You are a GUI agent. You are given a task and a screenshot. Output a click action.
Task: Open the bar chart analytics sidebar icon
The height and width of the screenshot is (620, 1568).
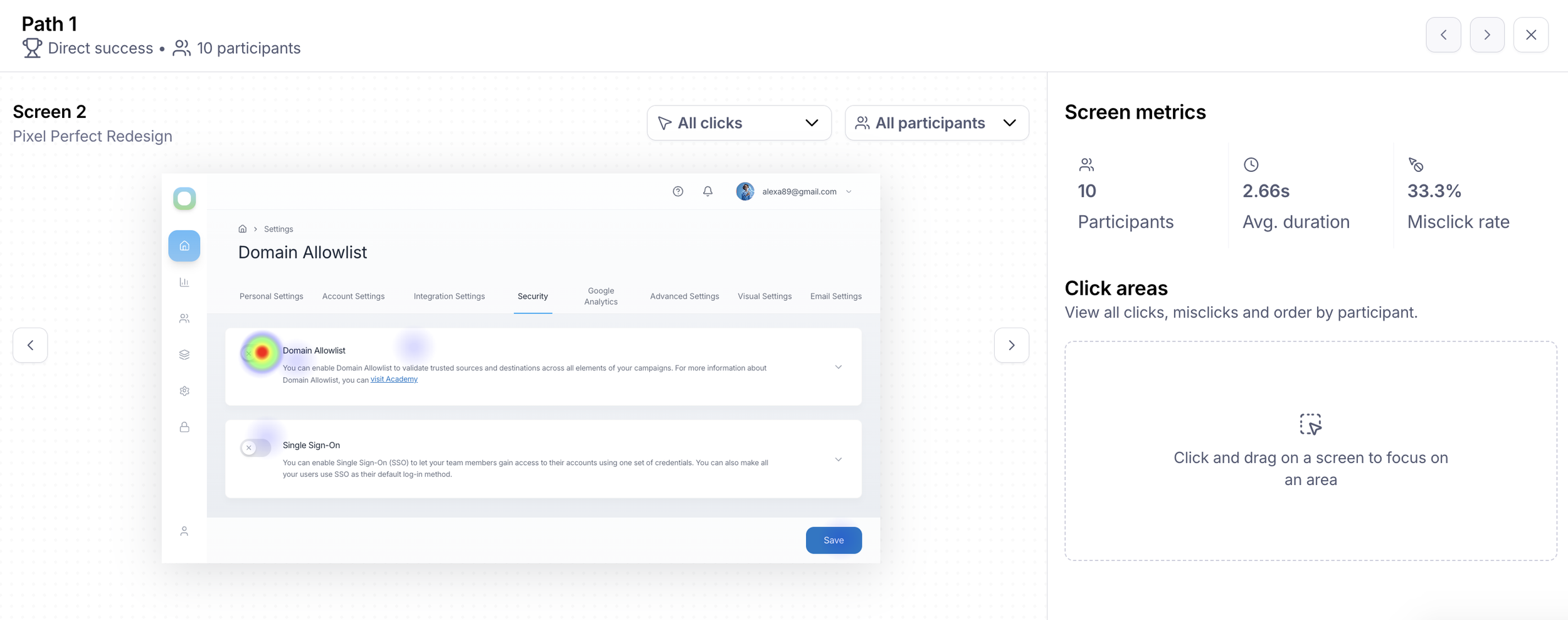click(x=184, y=282)
